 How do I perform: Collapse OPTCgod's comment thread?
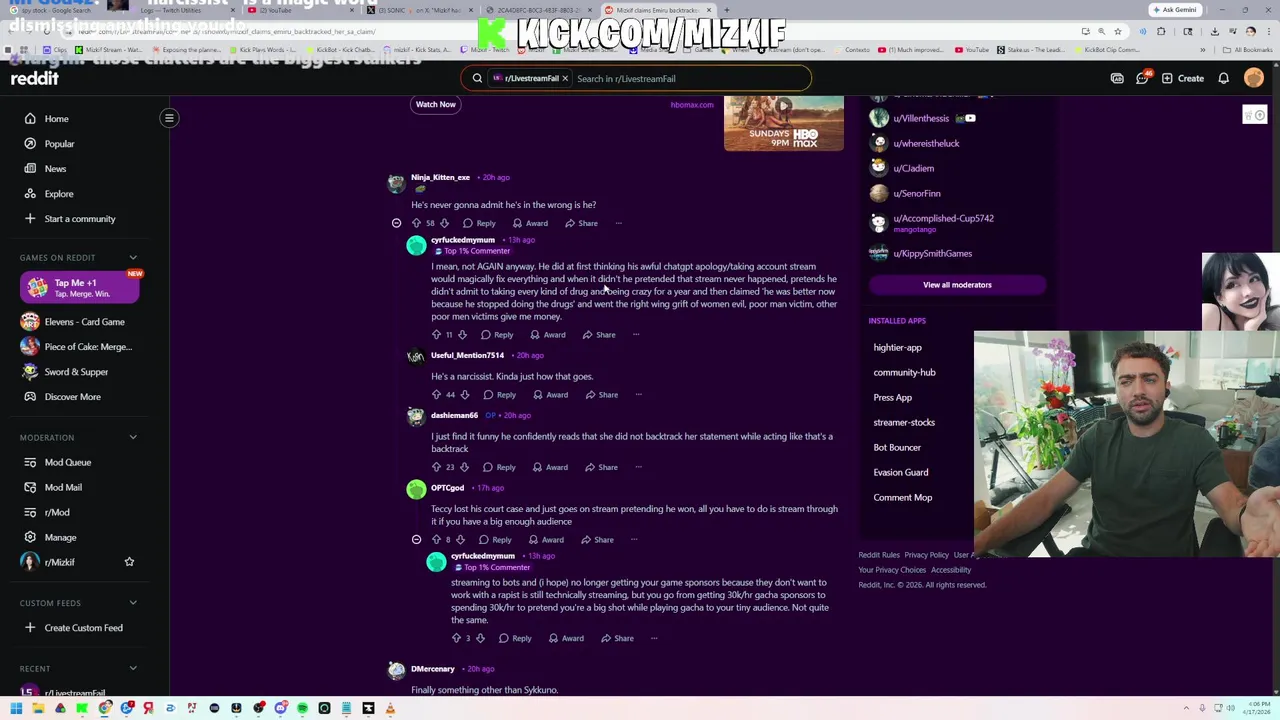coord(416,540)
